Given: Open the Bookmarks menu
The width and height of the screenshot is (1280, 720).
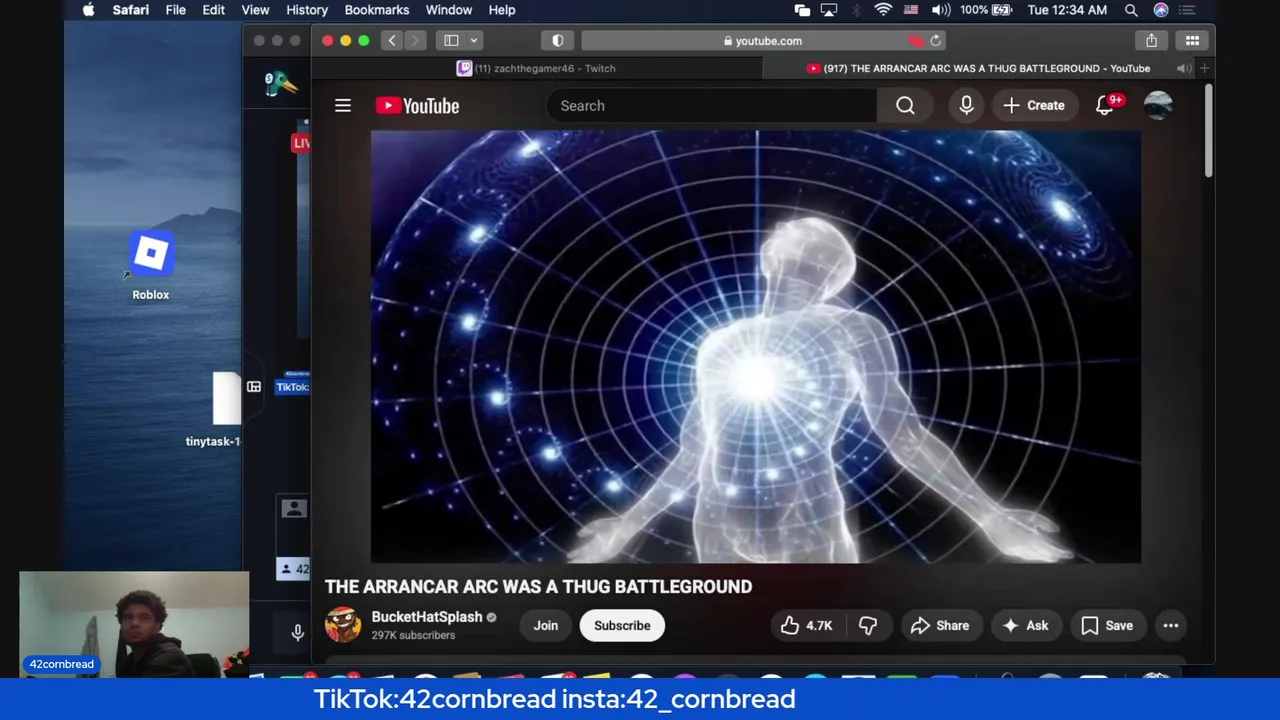Looking at the screenshot, I should click(376, 10).
